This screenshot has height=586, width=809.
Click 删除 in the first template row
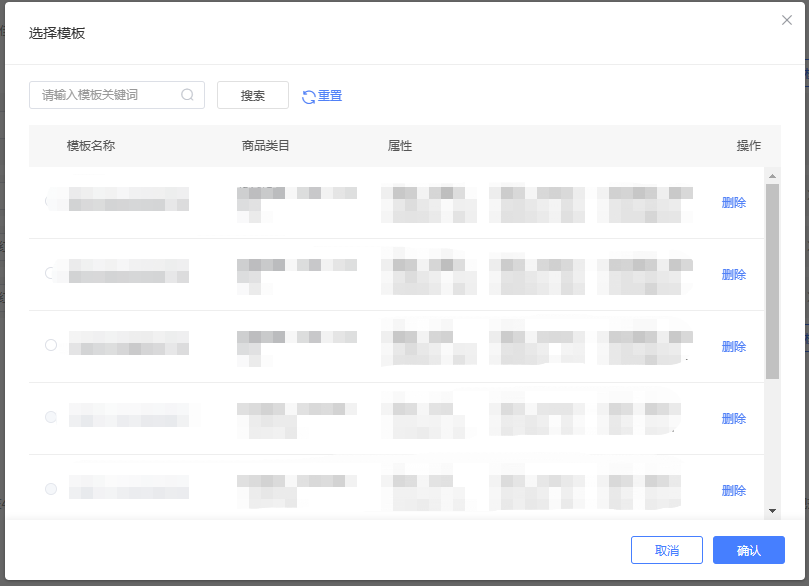coord(733,203)
